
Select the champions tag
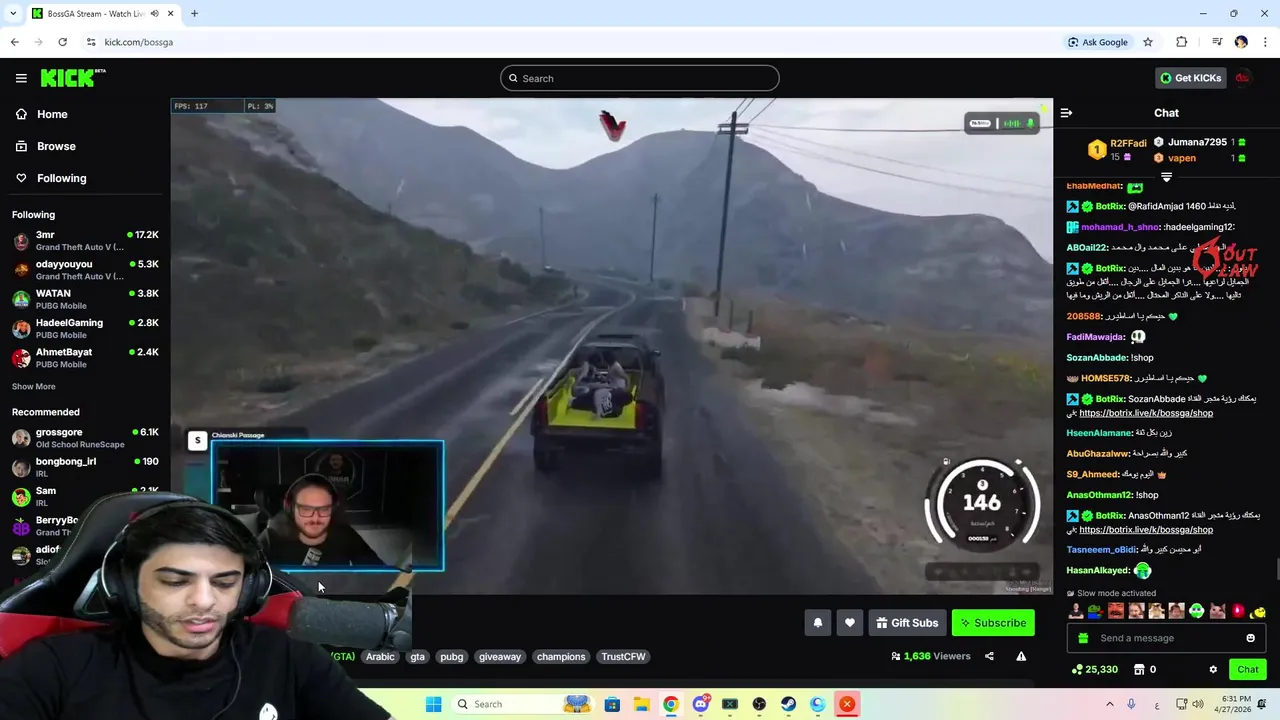(x=561, y=656)
